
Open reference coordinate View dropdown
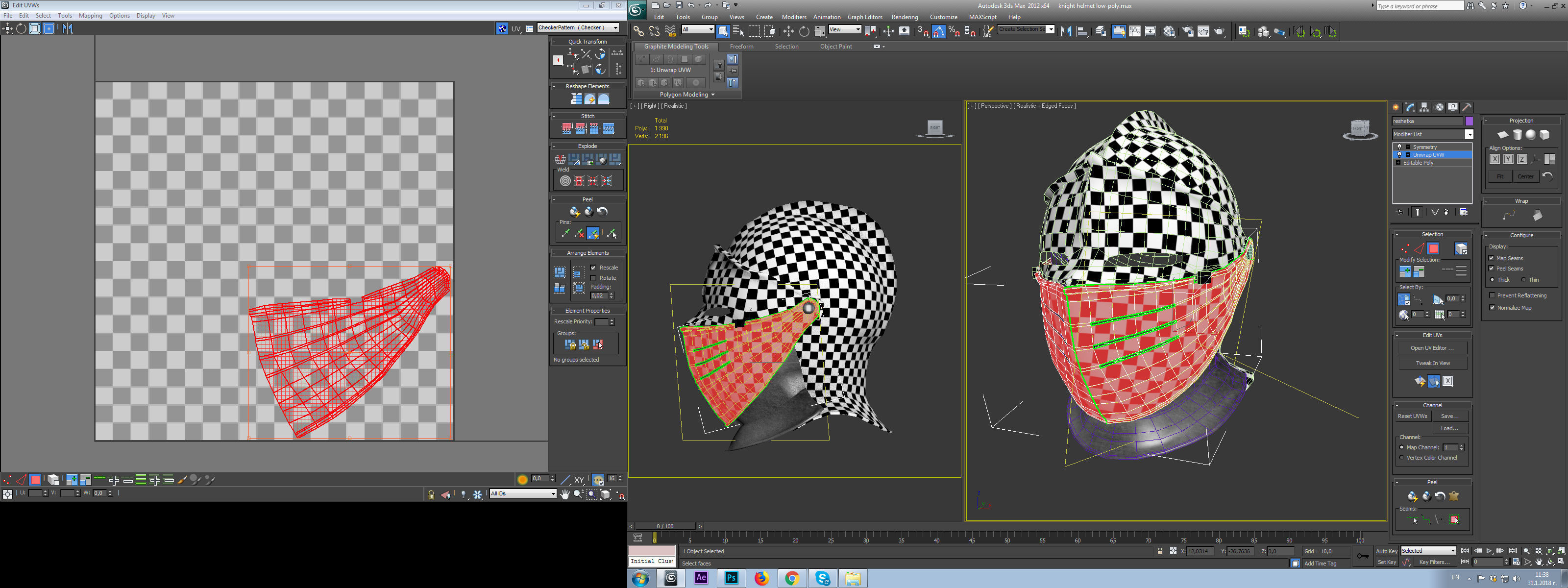845,29
